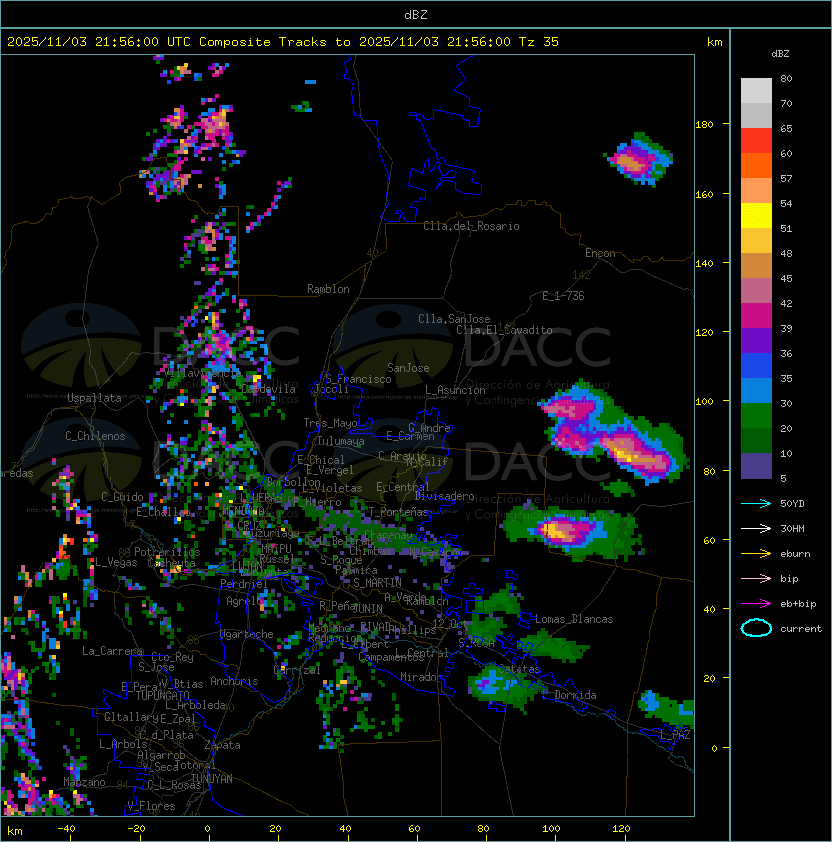
Task: Pick the bright yellow 51-54 dBZ swatch
Action: (756, 216)
